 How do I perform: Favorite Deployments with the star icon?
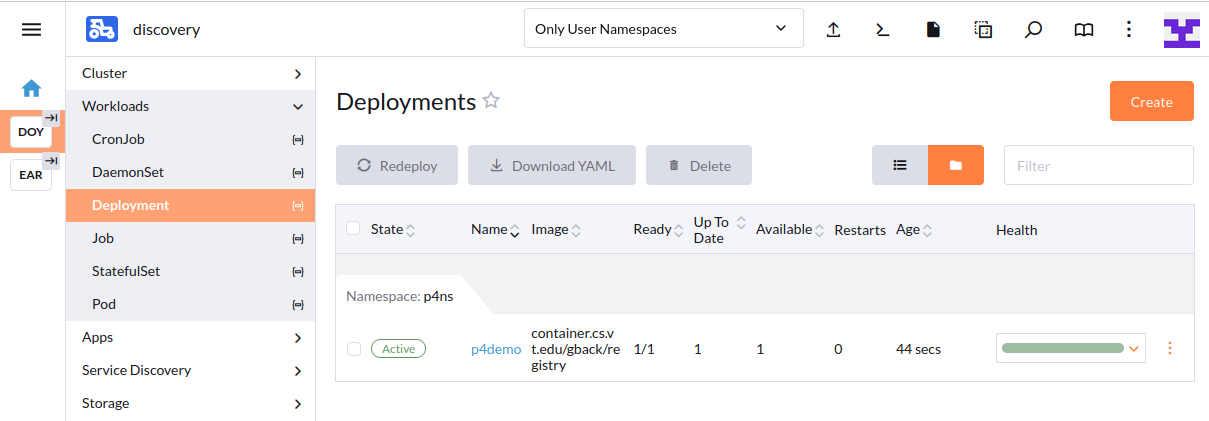pyautogui.click(x=491, y=101)
